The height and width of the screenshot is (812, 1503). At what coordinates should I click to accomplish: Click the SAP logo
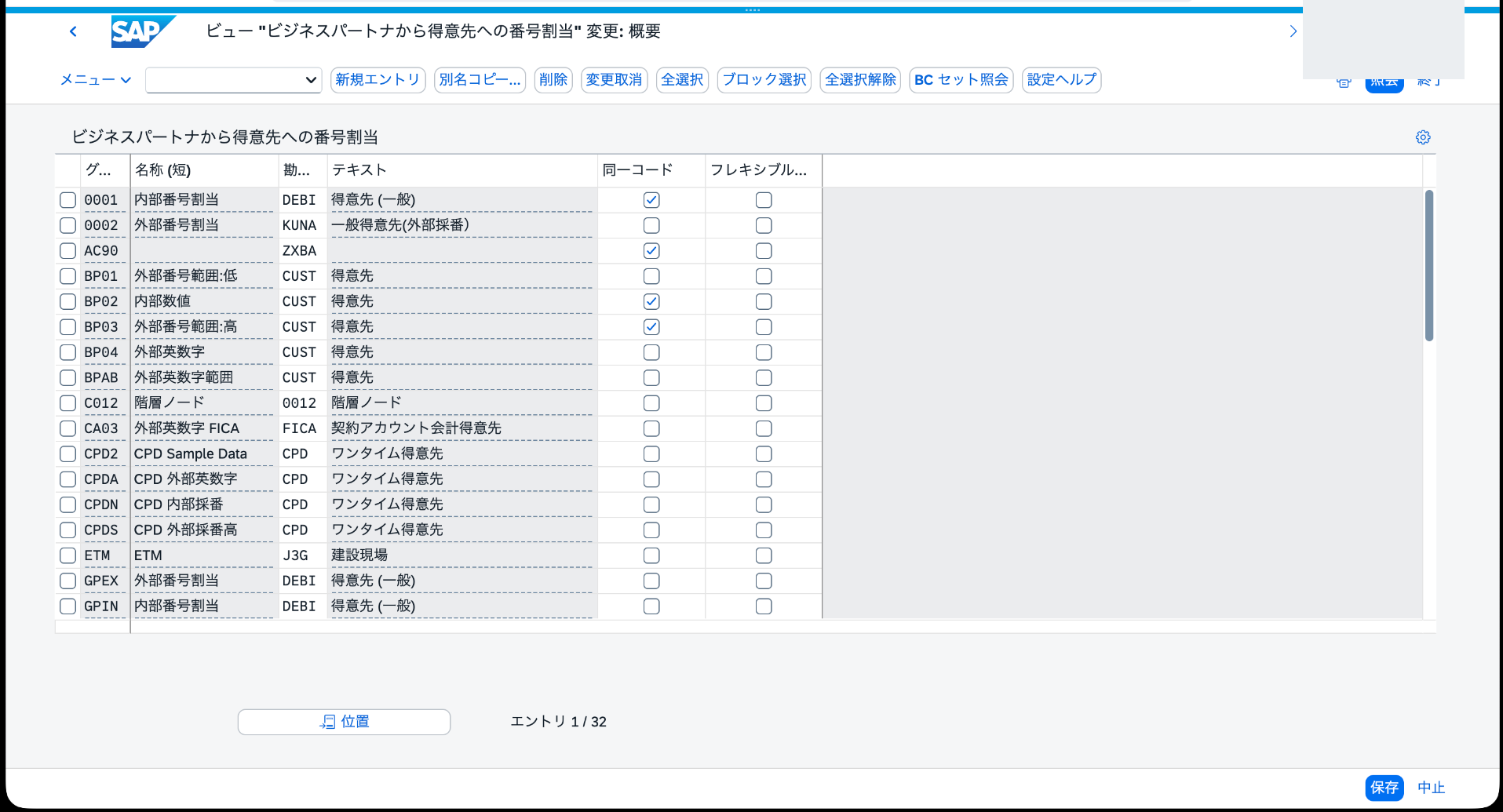[x=142, y=31]
